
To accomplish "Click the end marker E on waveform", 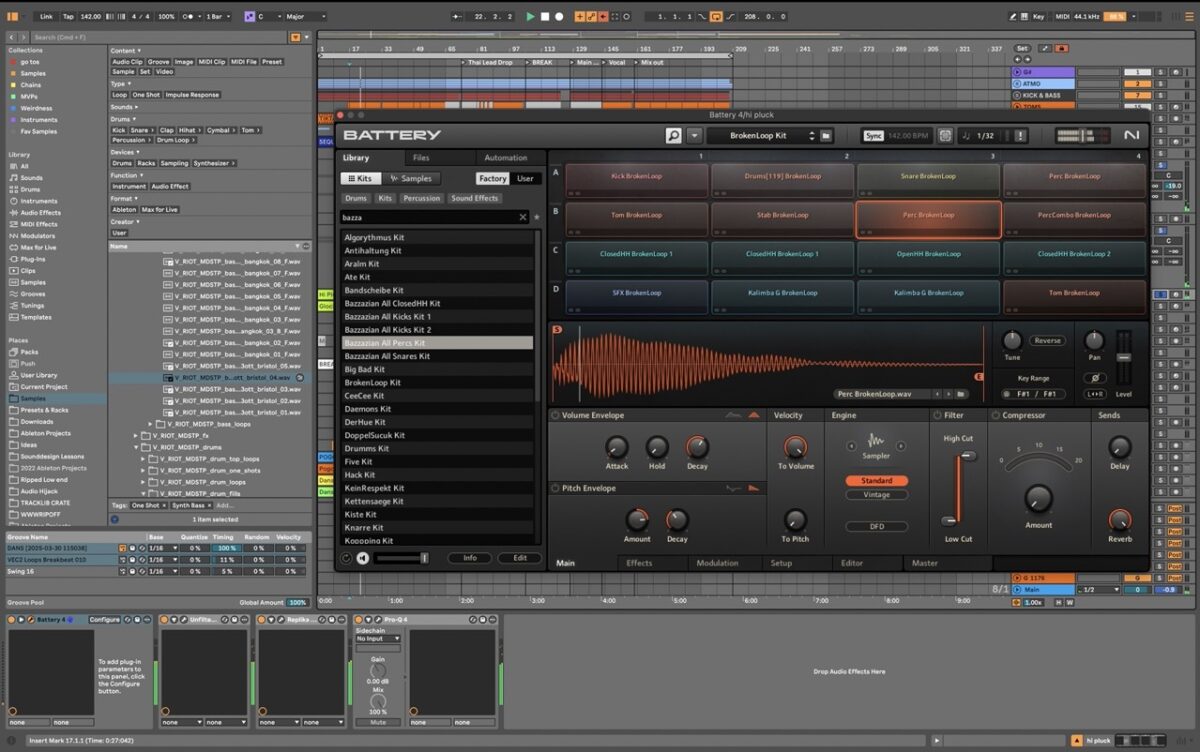I will click(x=978, y=376).
